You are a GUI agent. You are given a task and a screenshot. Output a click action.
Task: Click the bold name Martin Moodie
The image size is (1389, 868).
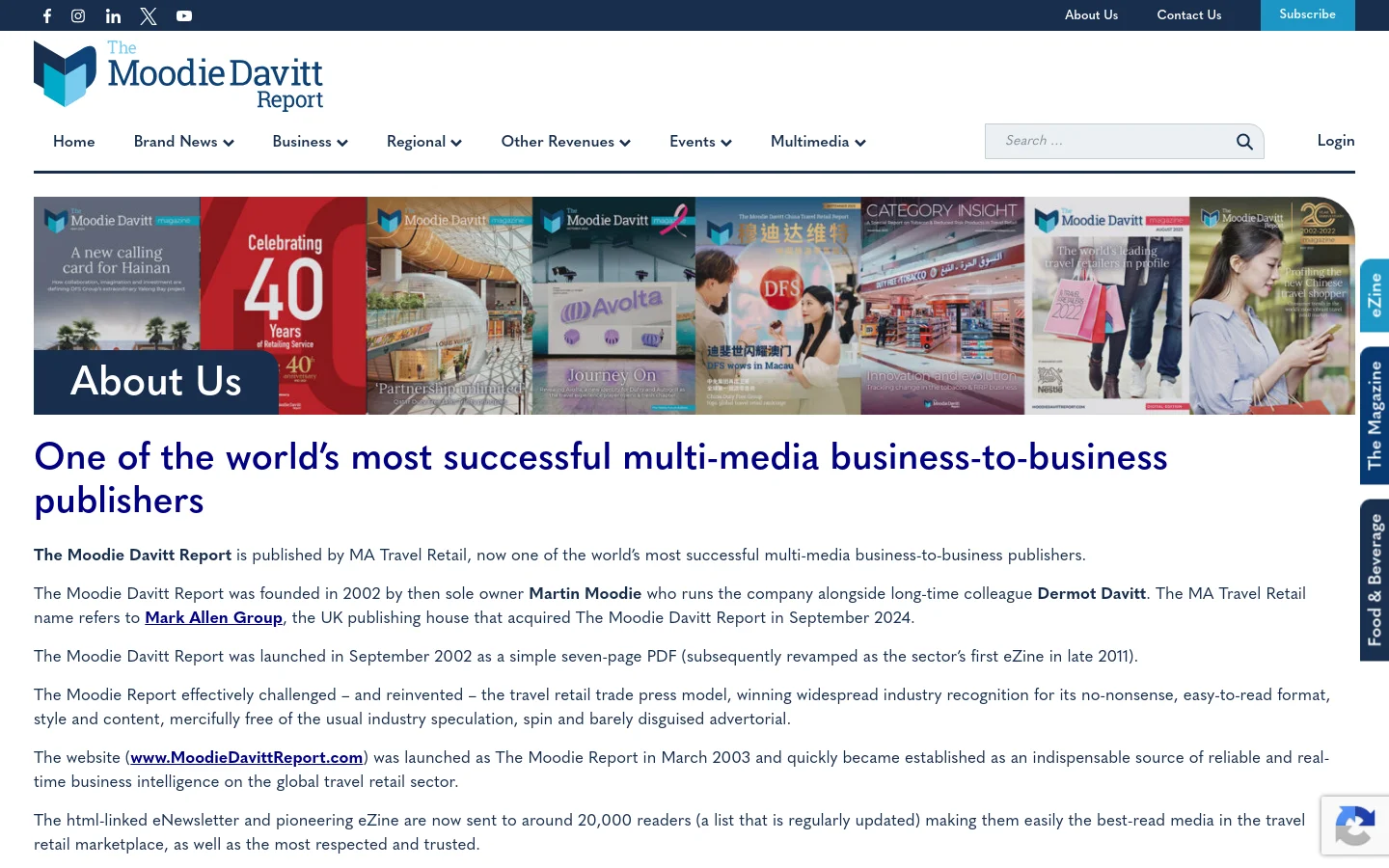tap(585, 593)
